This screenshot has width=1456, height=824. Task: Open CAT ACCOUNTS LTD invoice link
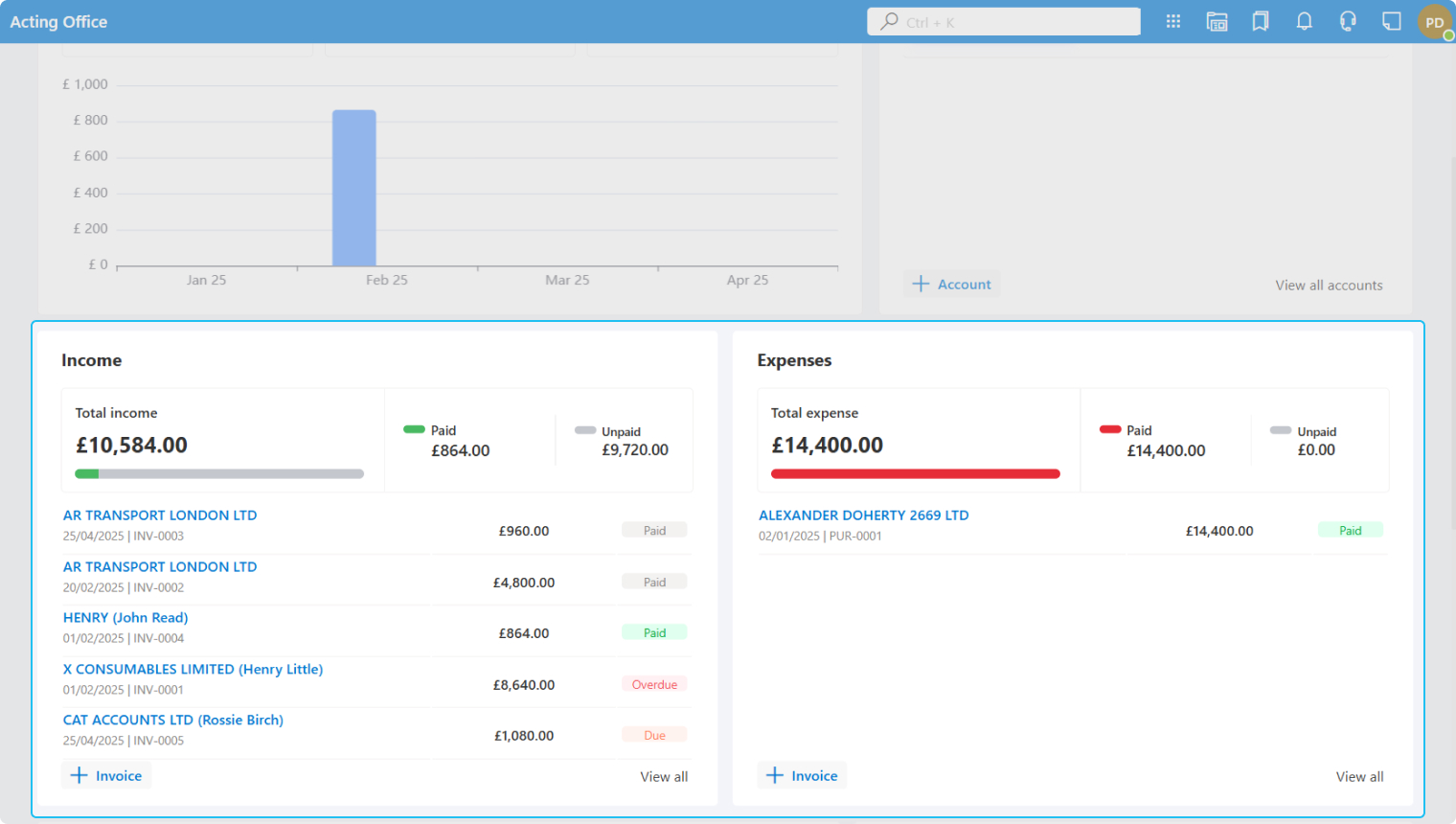click(172, 720)
